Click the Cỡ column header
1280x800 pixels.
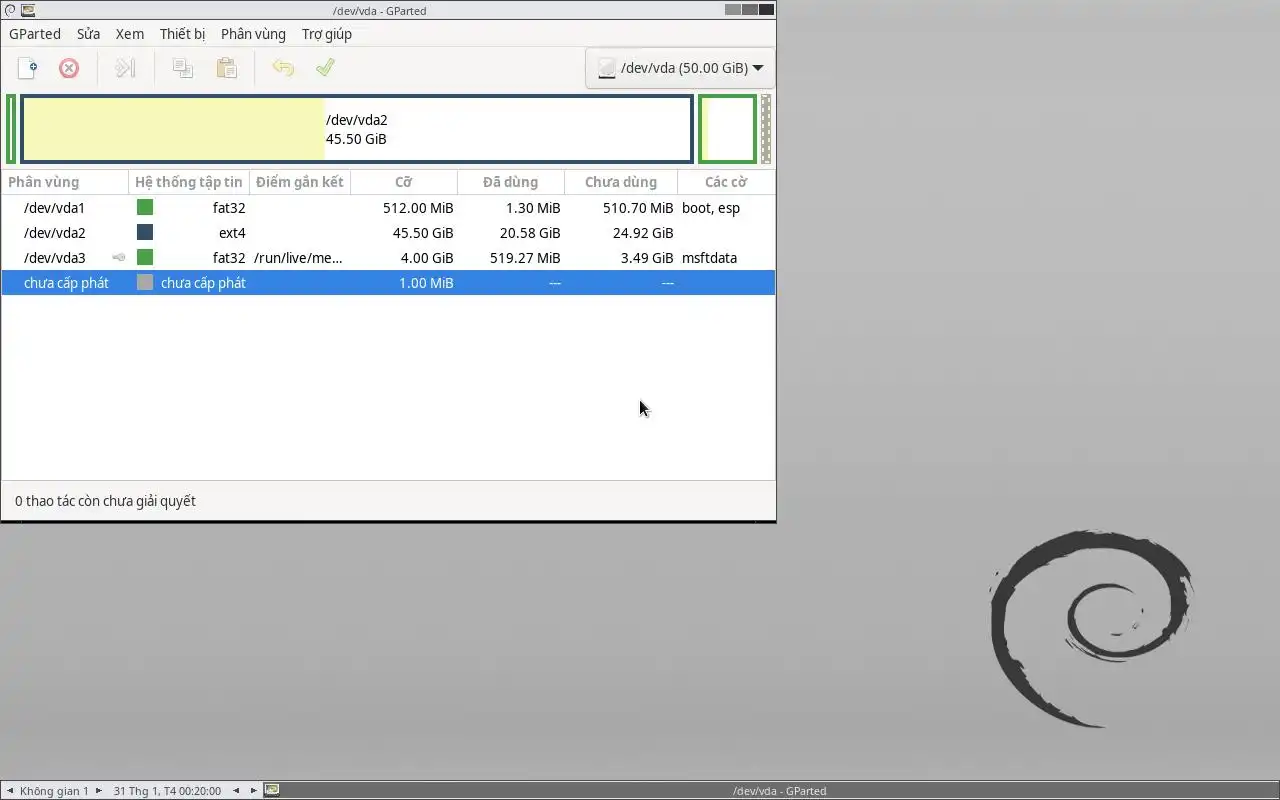[404, 182]
